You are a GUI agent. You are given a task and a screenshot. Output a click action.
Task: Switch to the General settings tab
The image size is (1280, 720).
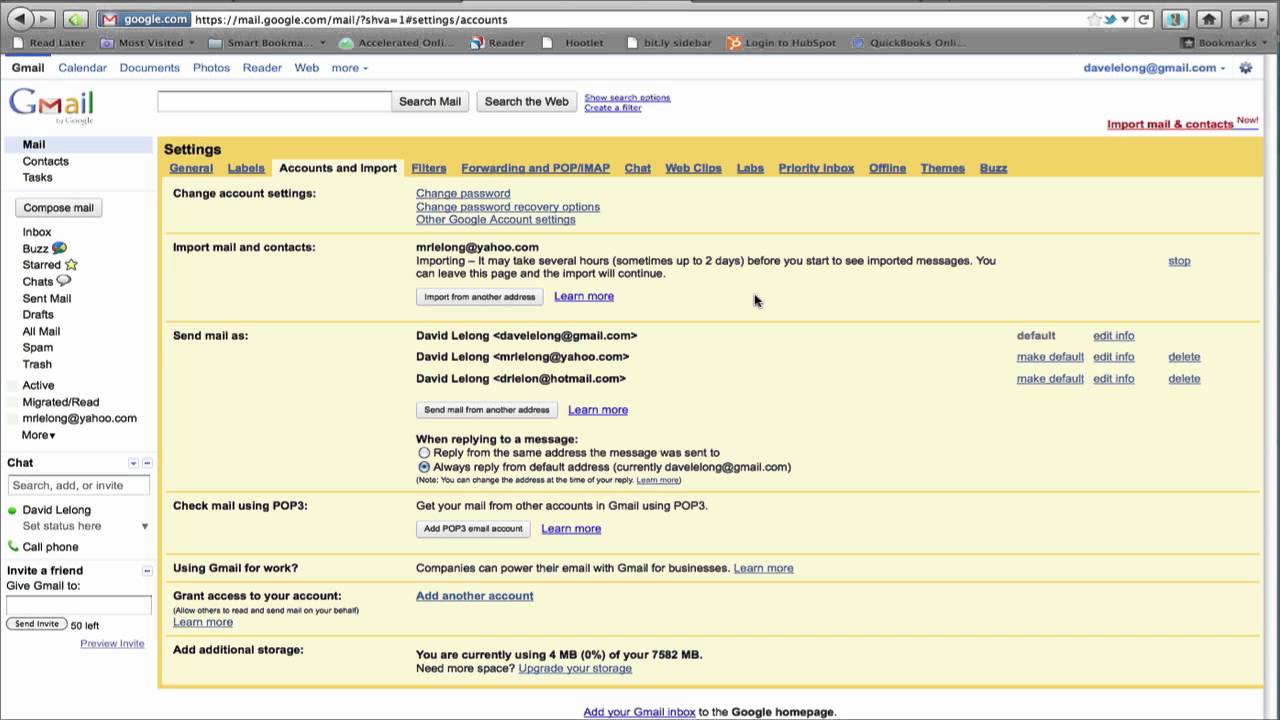click(x=191, y=168)
